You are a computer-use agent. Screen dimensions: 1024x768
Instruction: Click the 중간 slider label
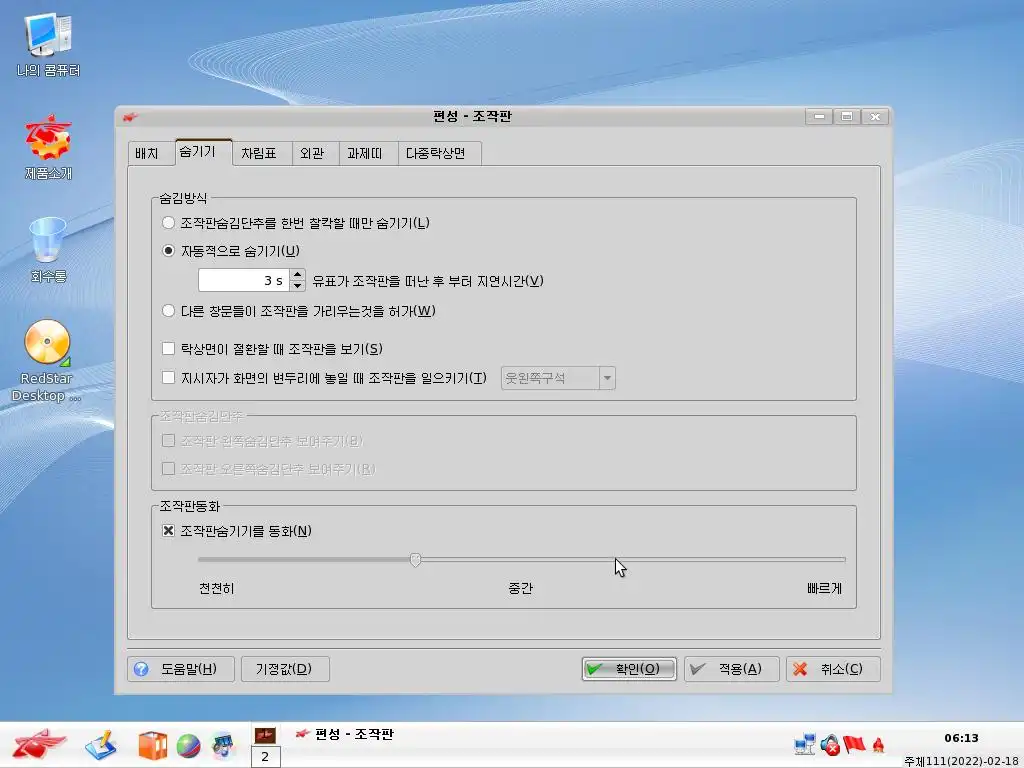(x=520, y=588)
